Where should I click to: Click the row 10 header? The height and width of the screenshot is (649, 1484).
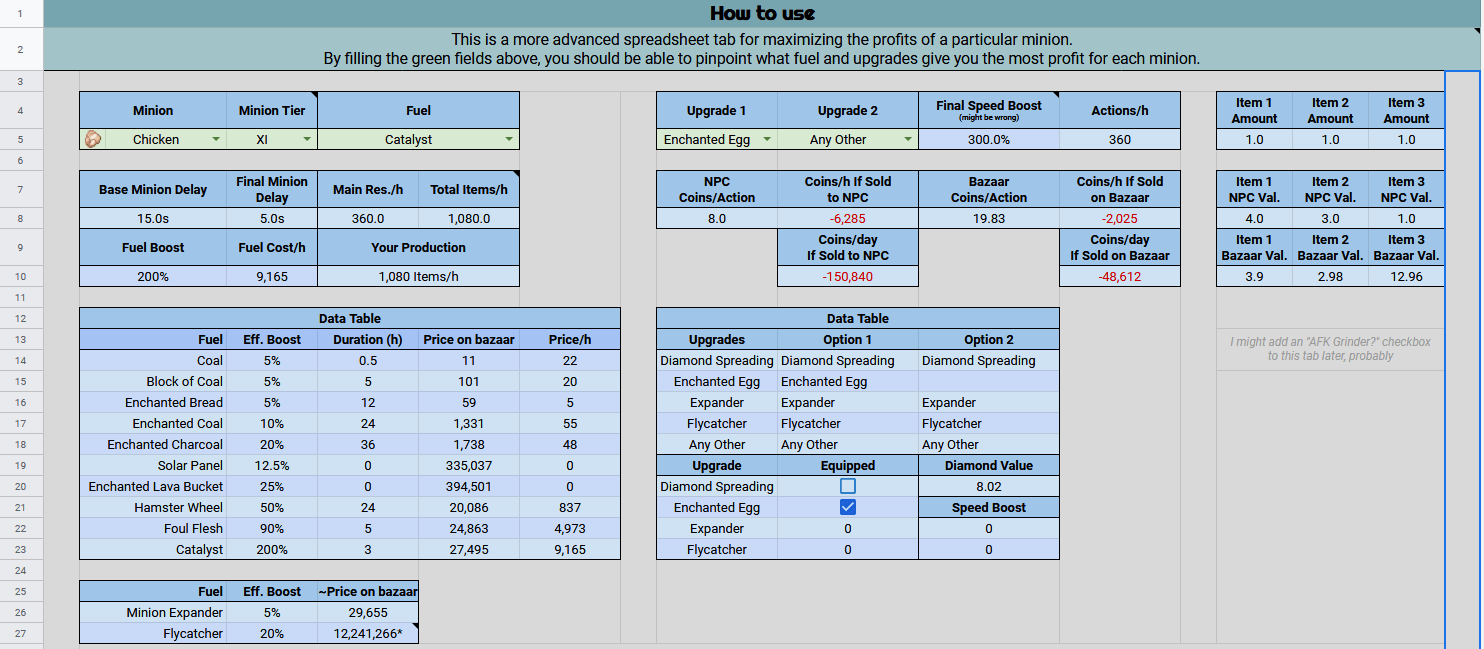pyautogui.click(x=21, y=277)
